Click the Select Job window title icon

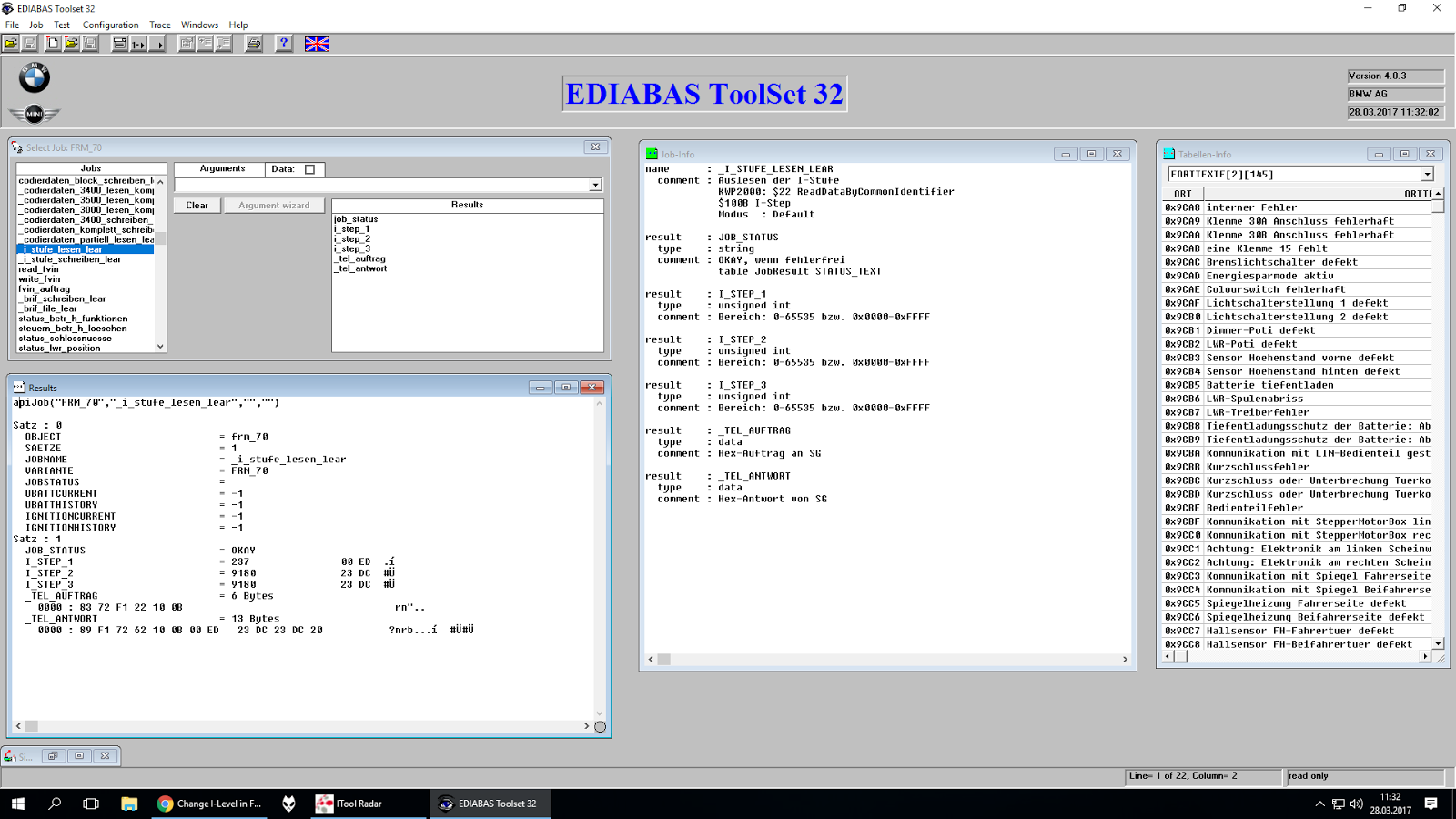point(17,147)
